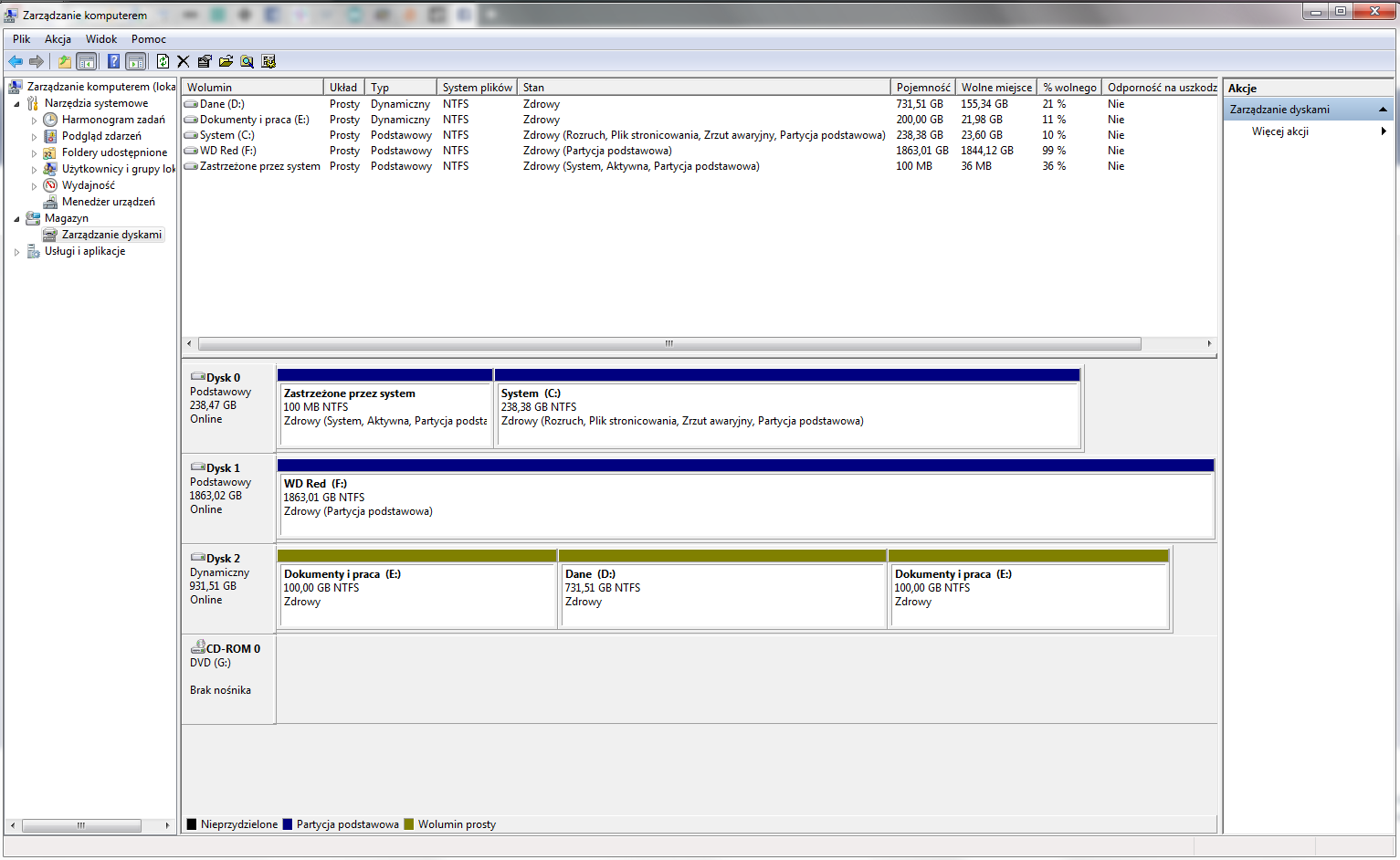Viewport: 1400px width, 860px height.
Task: Toggle the show/hide action pane icon
Action: tap(136, 61)
